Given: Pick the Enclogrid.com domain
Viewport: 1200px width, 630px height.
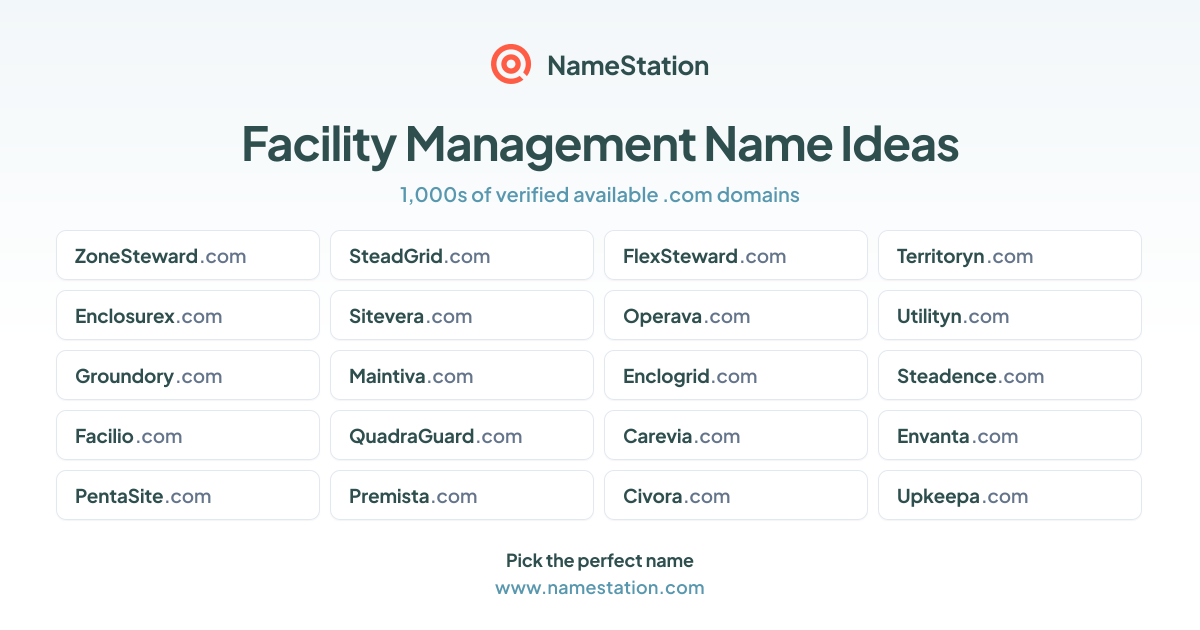Looking at the screenshot, I should (736, 376).
